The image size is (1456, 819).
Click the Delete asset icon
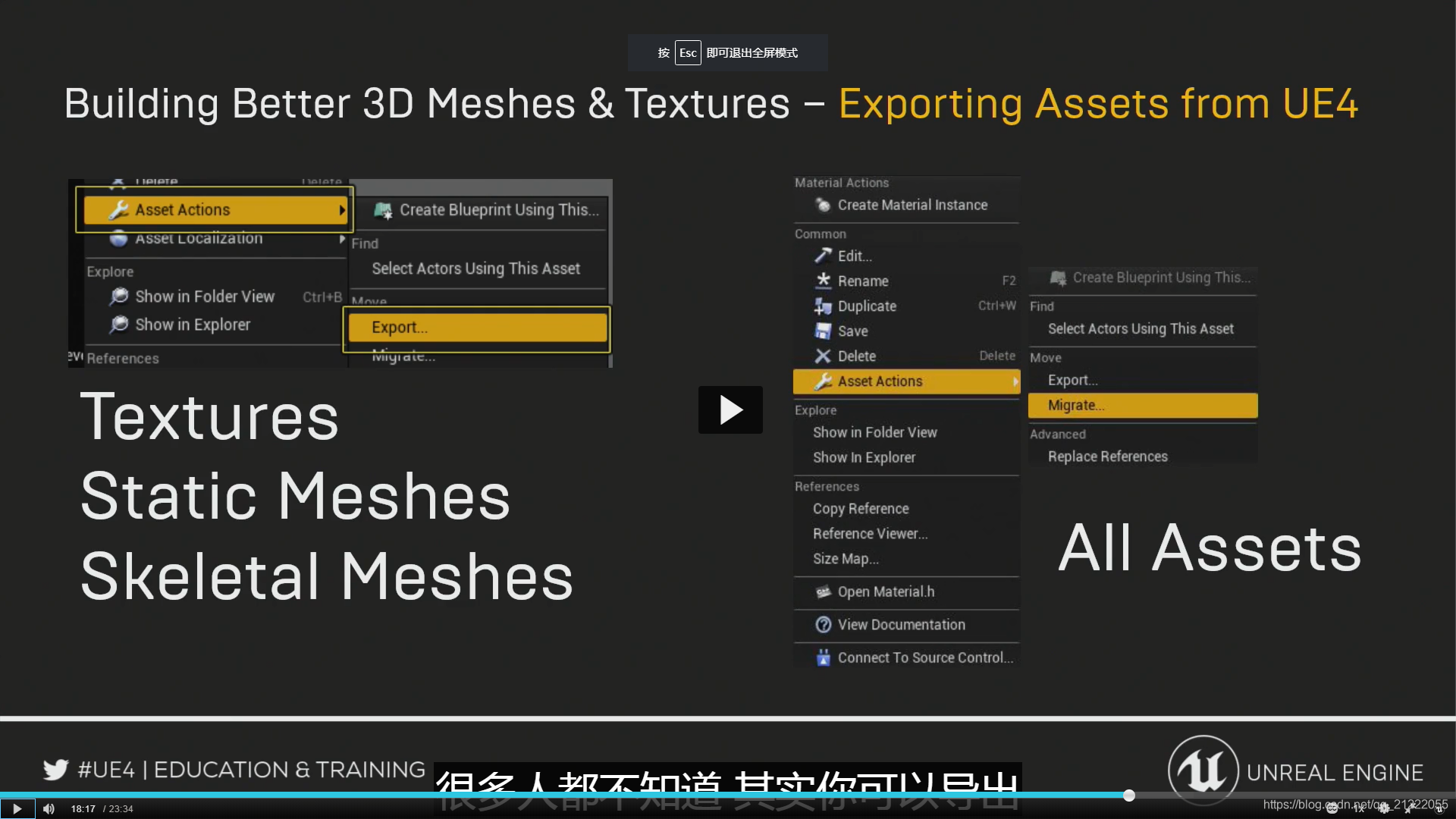821,354
